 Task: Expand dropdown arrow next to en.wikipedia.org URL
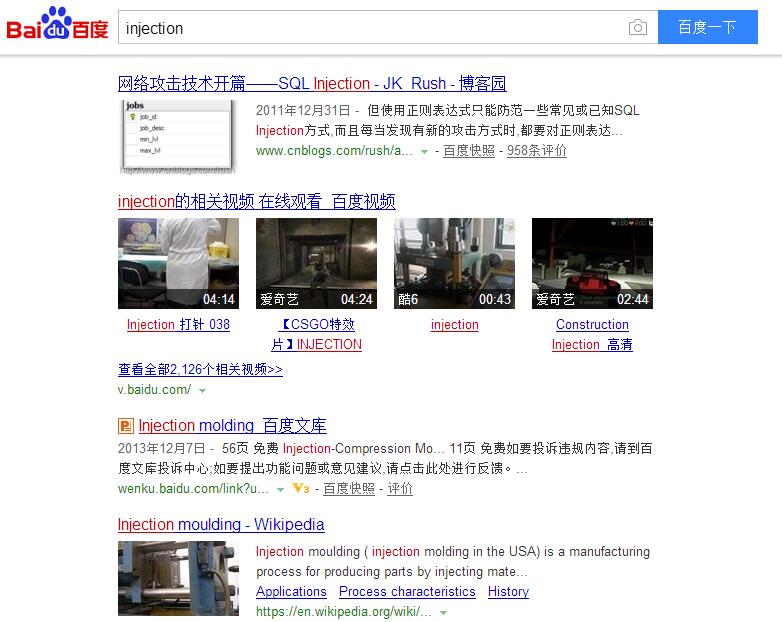tap(443, 613)
